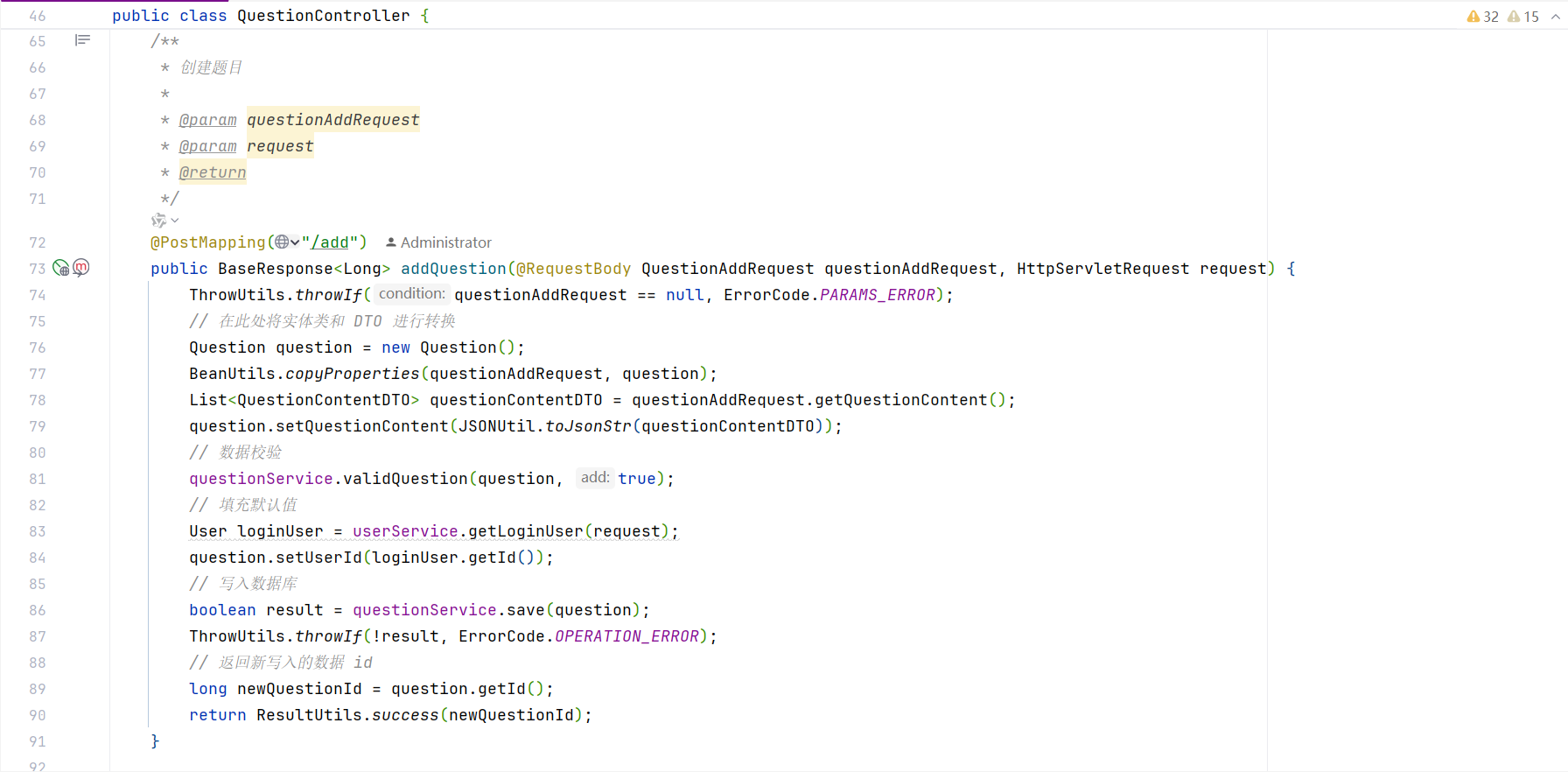Click the PARAMS_ERROR constant
This screenshot has height=772, width=1568.
(877, 295)
